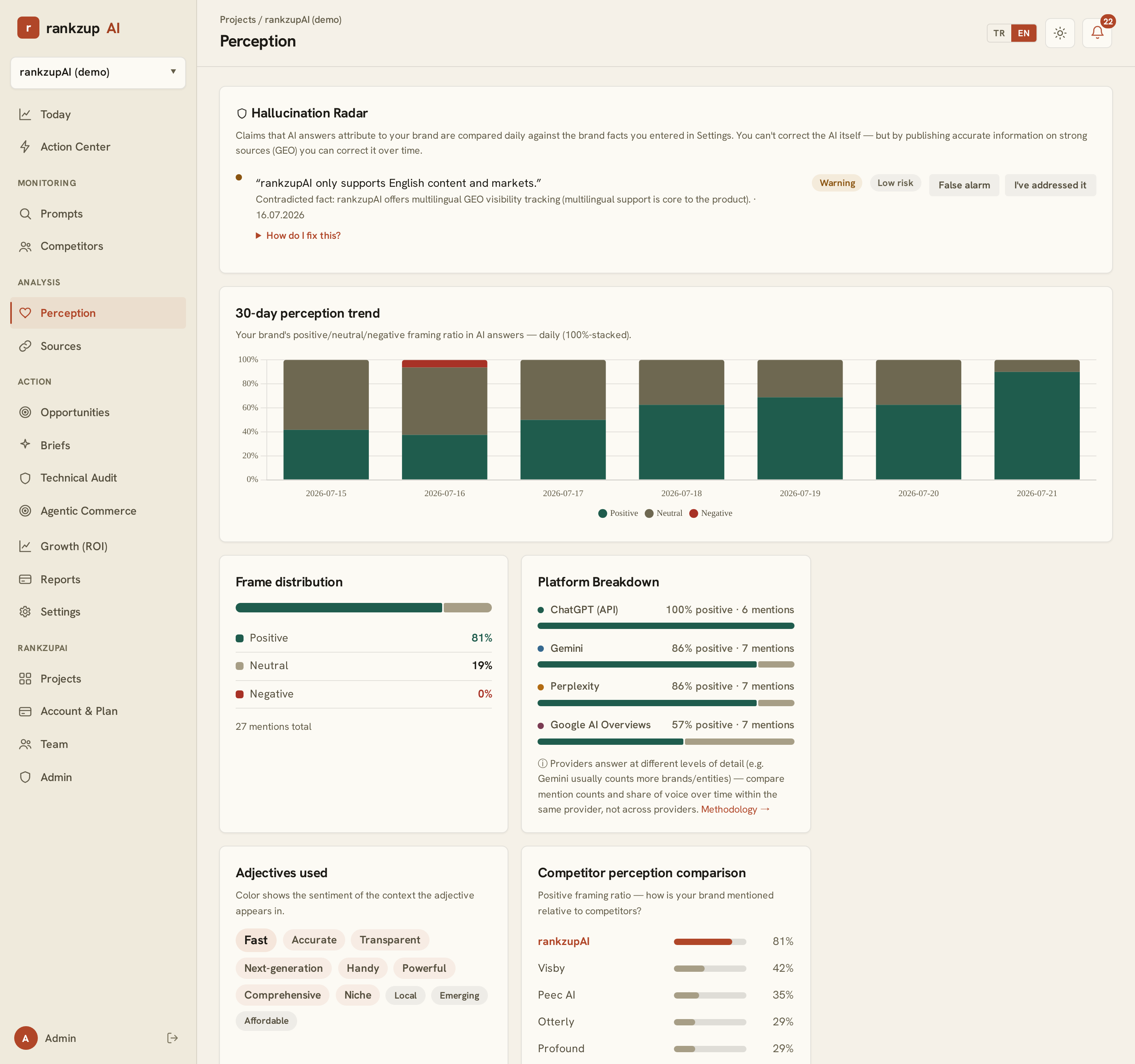Click 'I've addressed it' button

click(1050, 185)
